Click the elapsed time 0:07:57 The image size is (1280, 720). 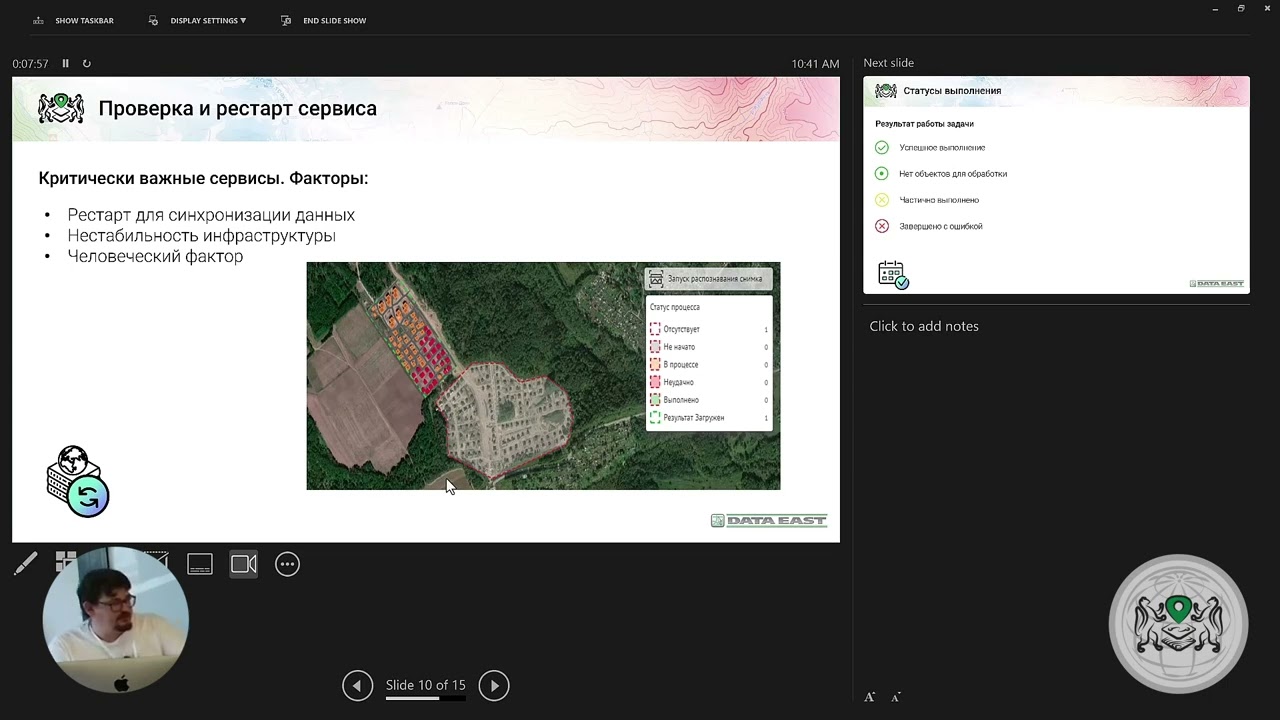coord(30,63)
